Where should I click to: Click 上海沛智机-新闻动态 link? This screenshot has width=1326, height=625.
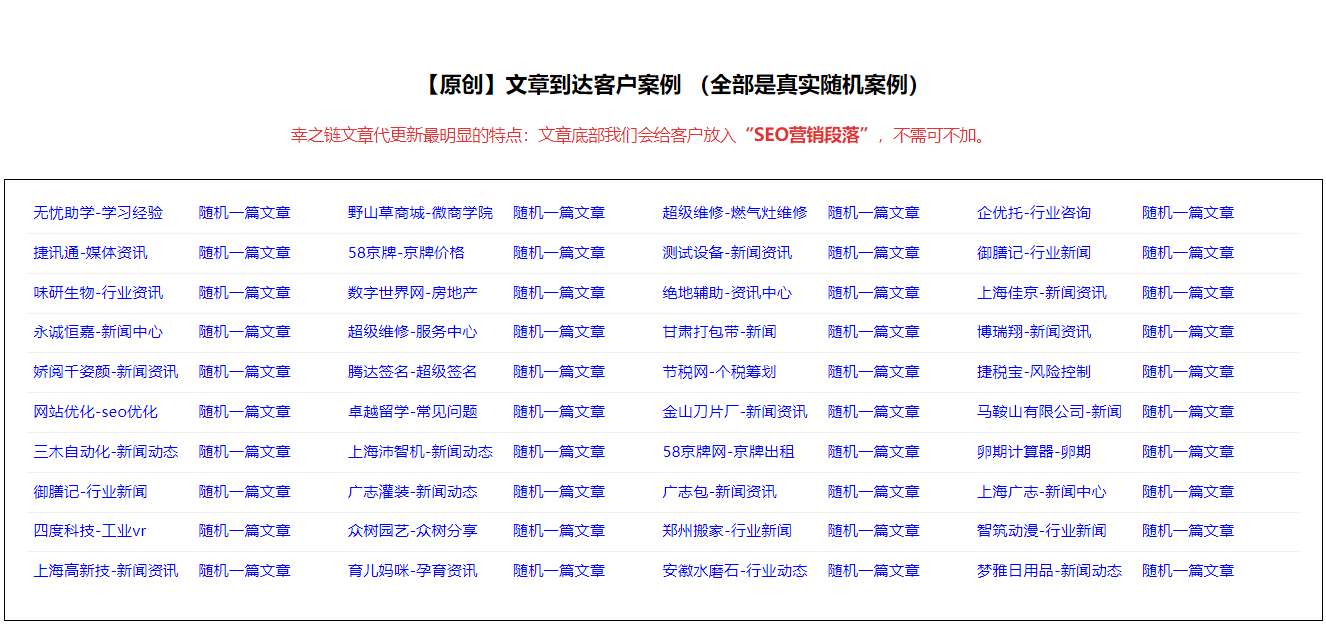pos(420,452)
